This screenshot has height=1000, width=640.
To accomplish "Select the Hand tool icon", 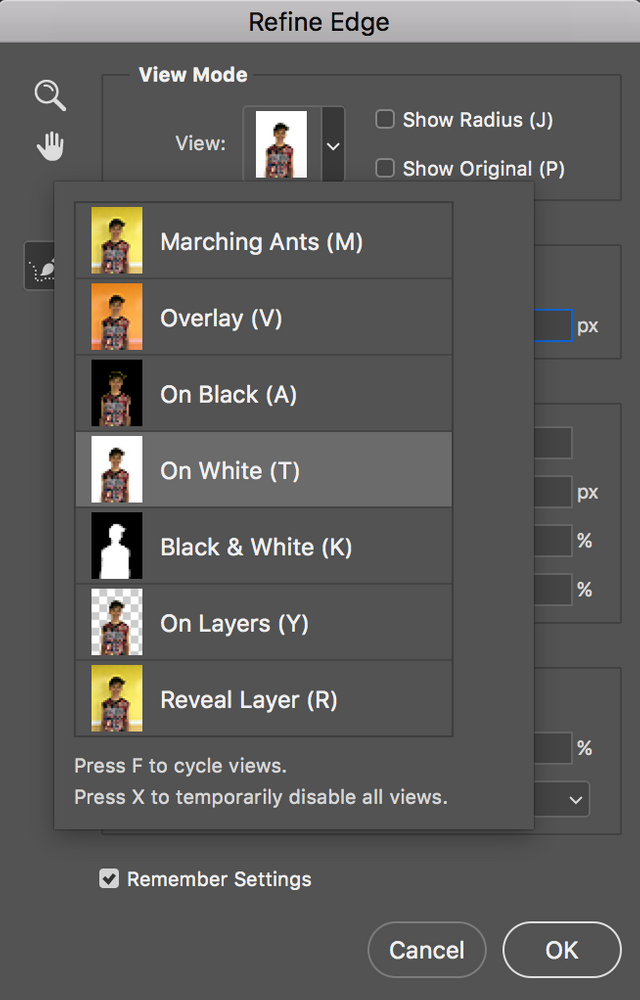I will point(50,148).
